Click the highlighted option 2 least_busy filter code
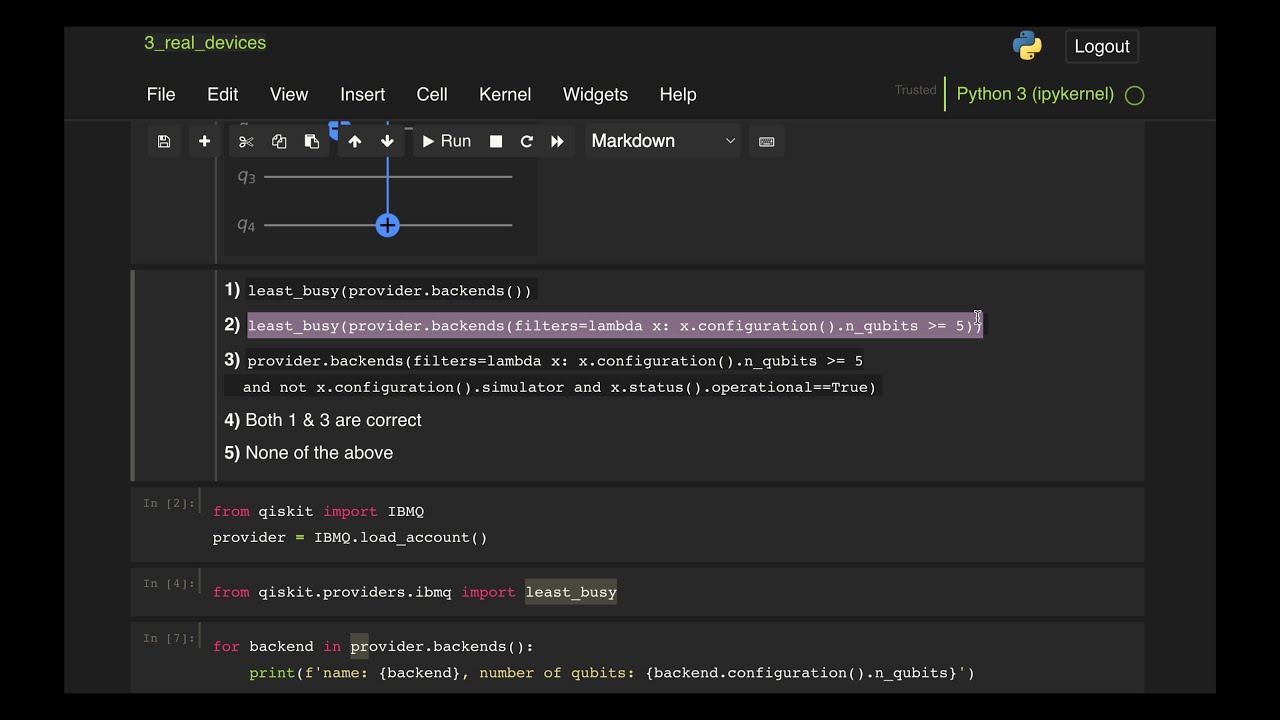The width and height of the screenshot is (1280, 720). point(615,326)
